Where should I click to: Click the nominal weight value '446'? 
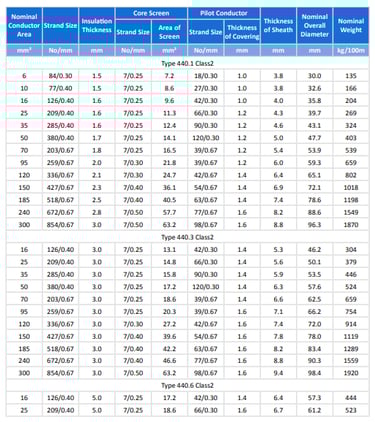point(351,274)
